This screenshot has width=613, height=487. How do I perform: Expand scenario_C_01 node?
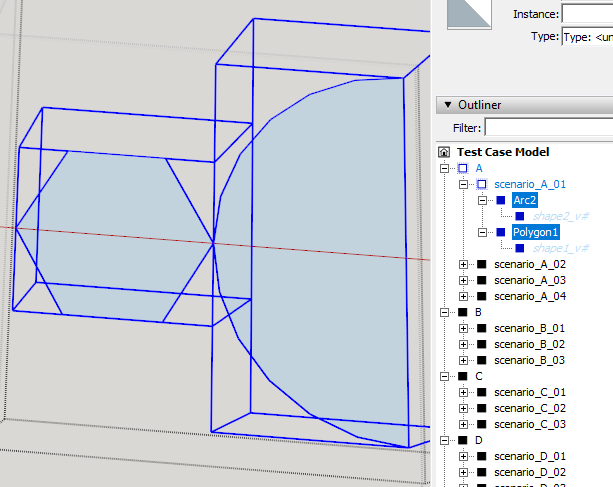tap(464, 392)
